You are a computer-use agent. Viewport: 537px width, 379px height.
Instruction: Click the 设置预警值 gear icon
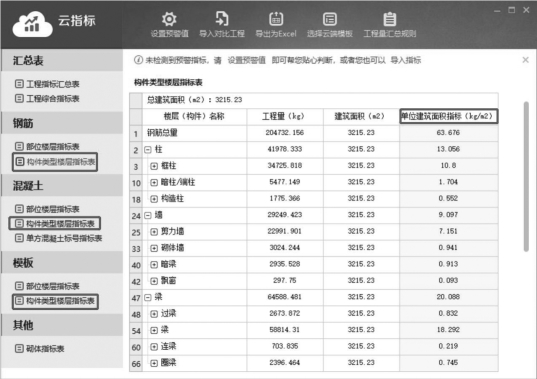pos(169,19)
